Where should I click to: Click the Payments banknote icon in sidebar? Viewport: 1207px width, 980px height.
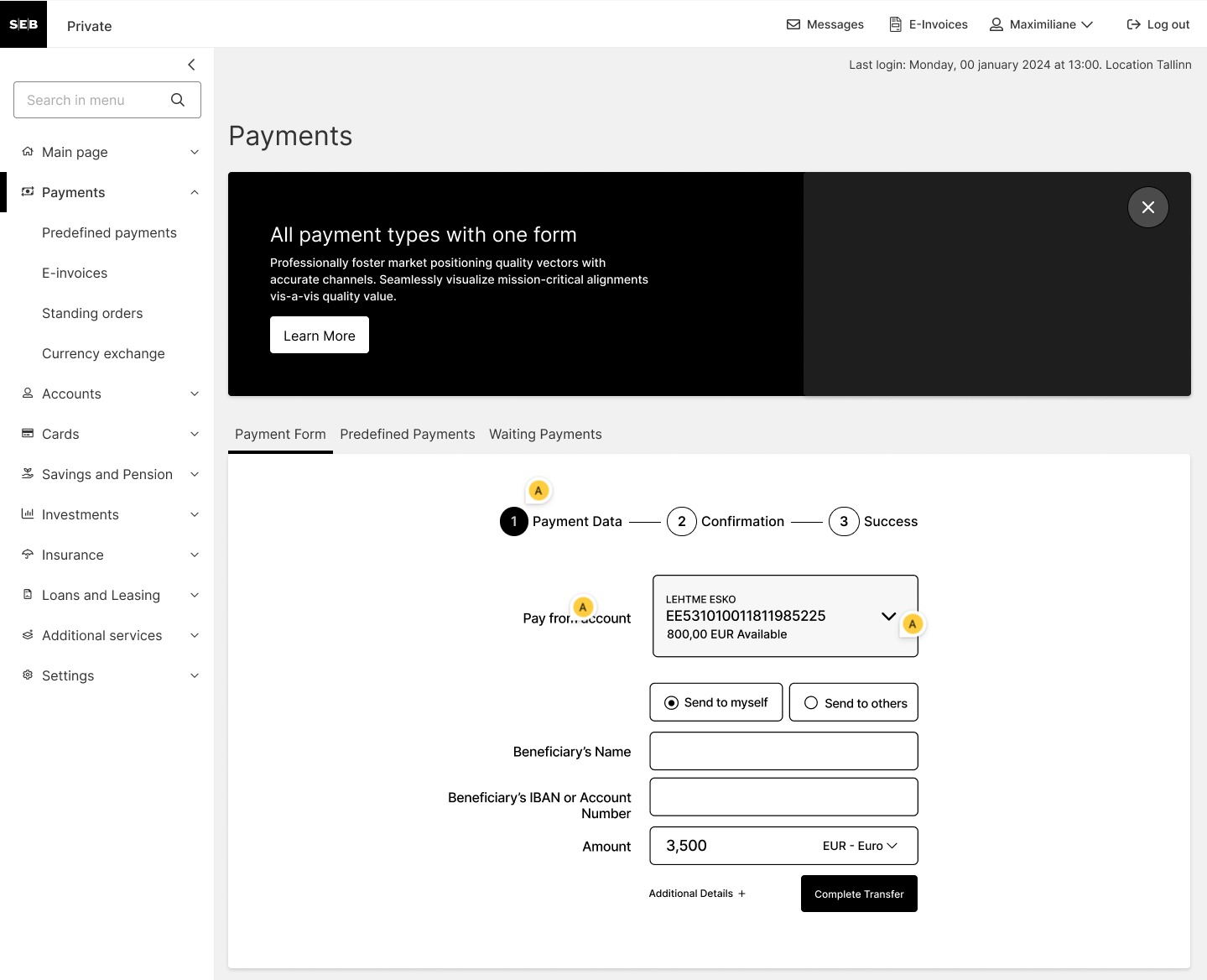click(28, 192)
